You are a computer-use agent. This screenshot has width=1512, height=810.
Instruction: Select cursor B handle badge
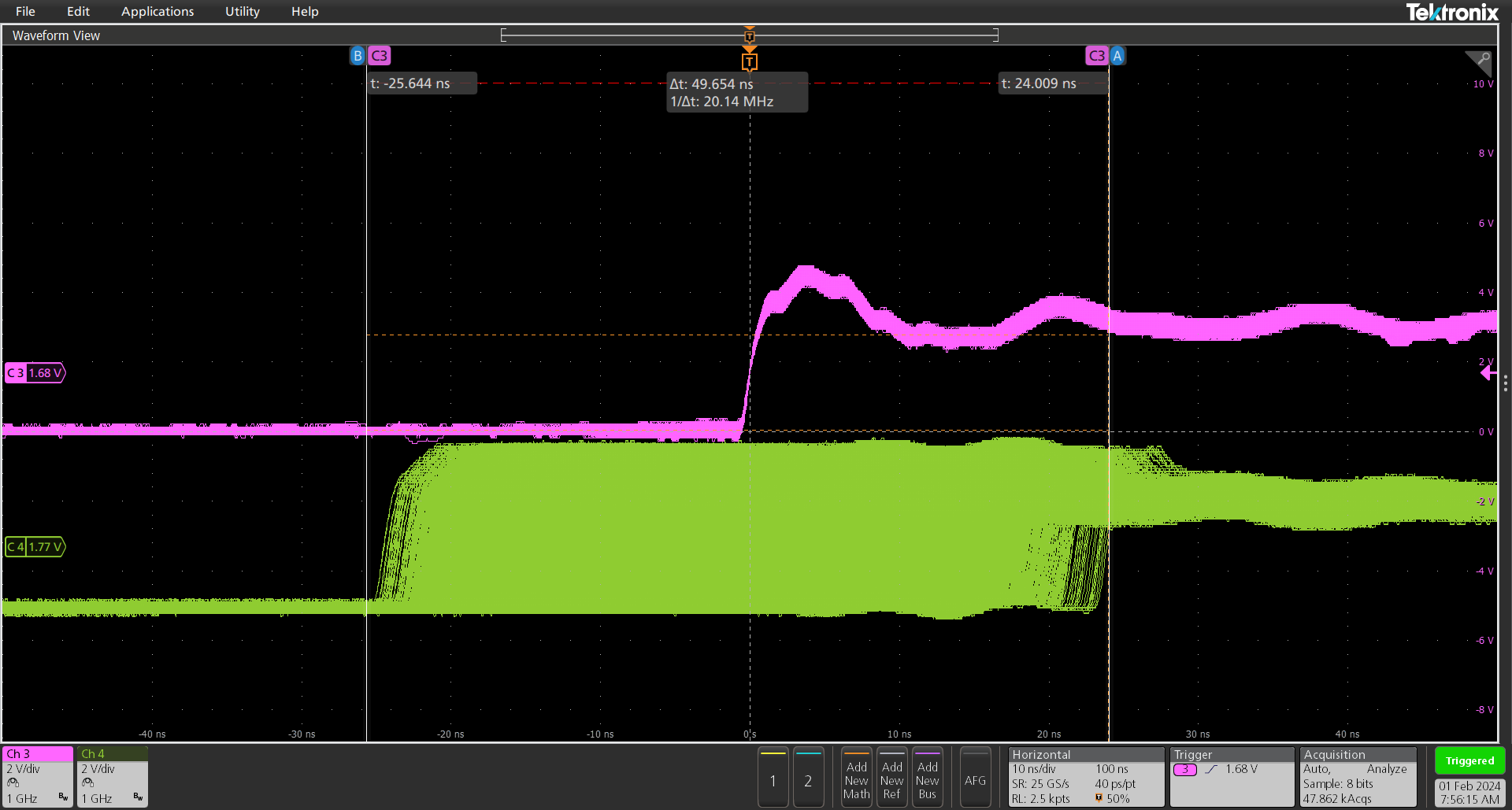[x=358, y=56]
